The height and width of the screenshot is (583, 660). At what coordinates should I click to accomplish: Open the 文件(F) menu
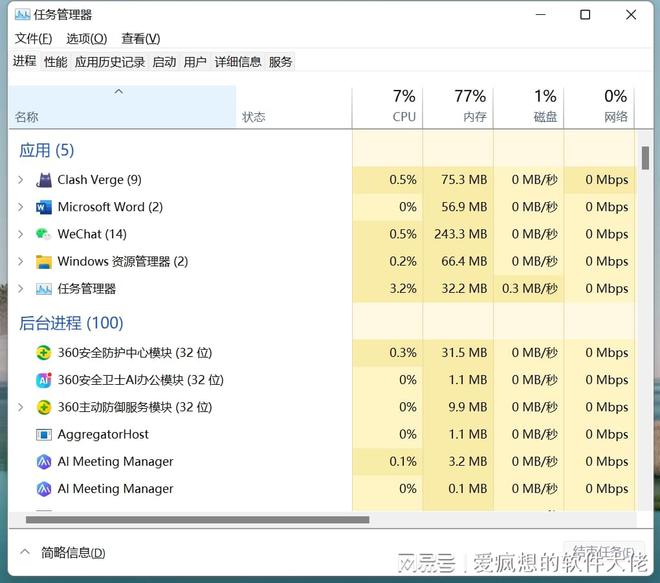(x=33, y=39)
